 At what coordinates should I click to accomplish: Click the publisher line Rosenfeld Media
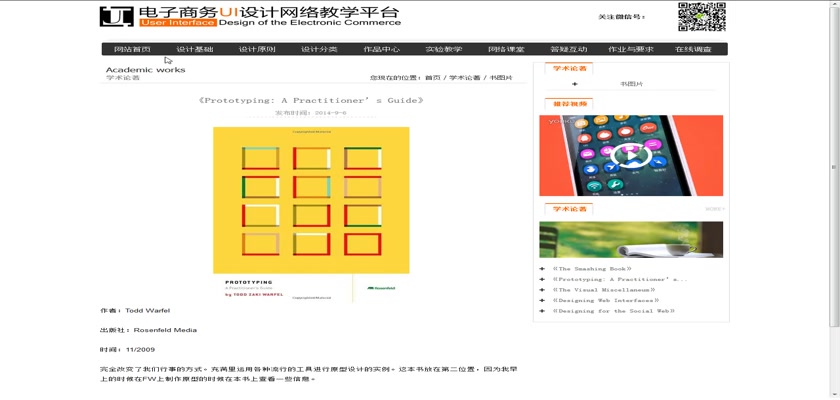(x=148, y=330)
